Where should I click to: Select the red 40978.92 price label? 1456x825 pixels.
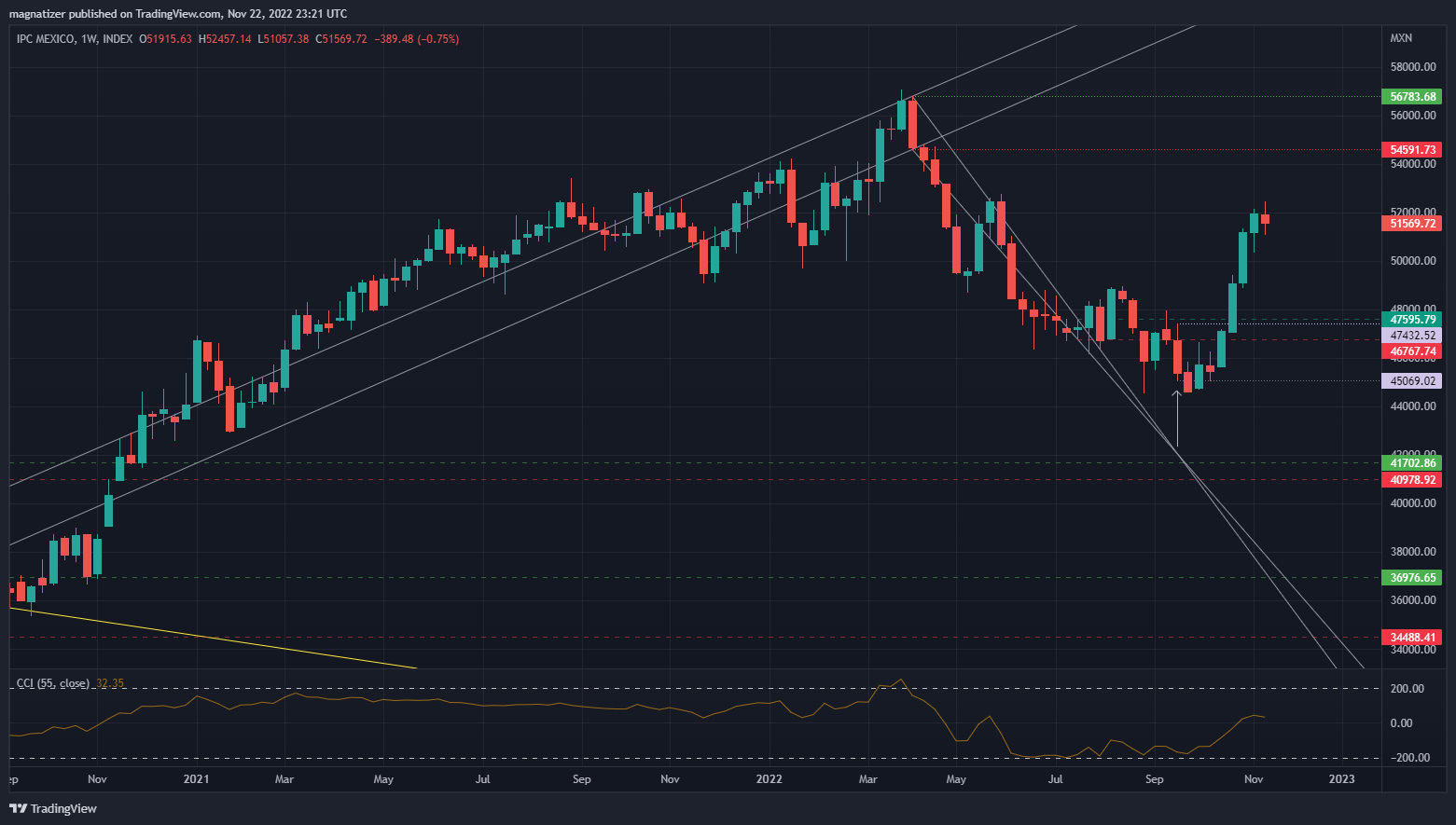tap(1412, 480)
